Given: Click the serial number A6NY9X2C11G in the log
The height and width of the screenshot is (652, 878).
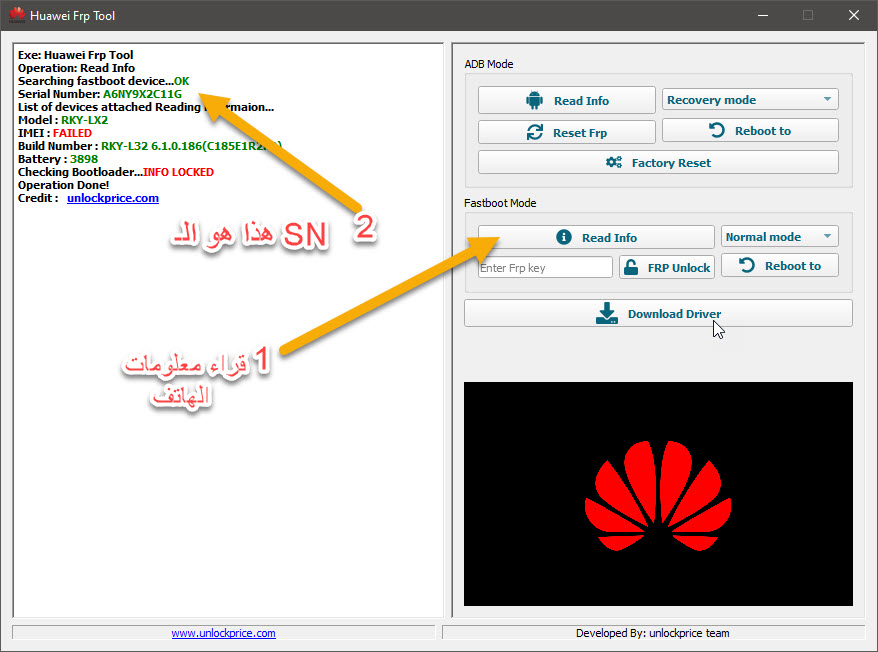Looking at the screenshot, I should click(142, 94).
